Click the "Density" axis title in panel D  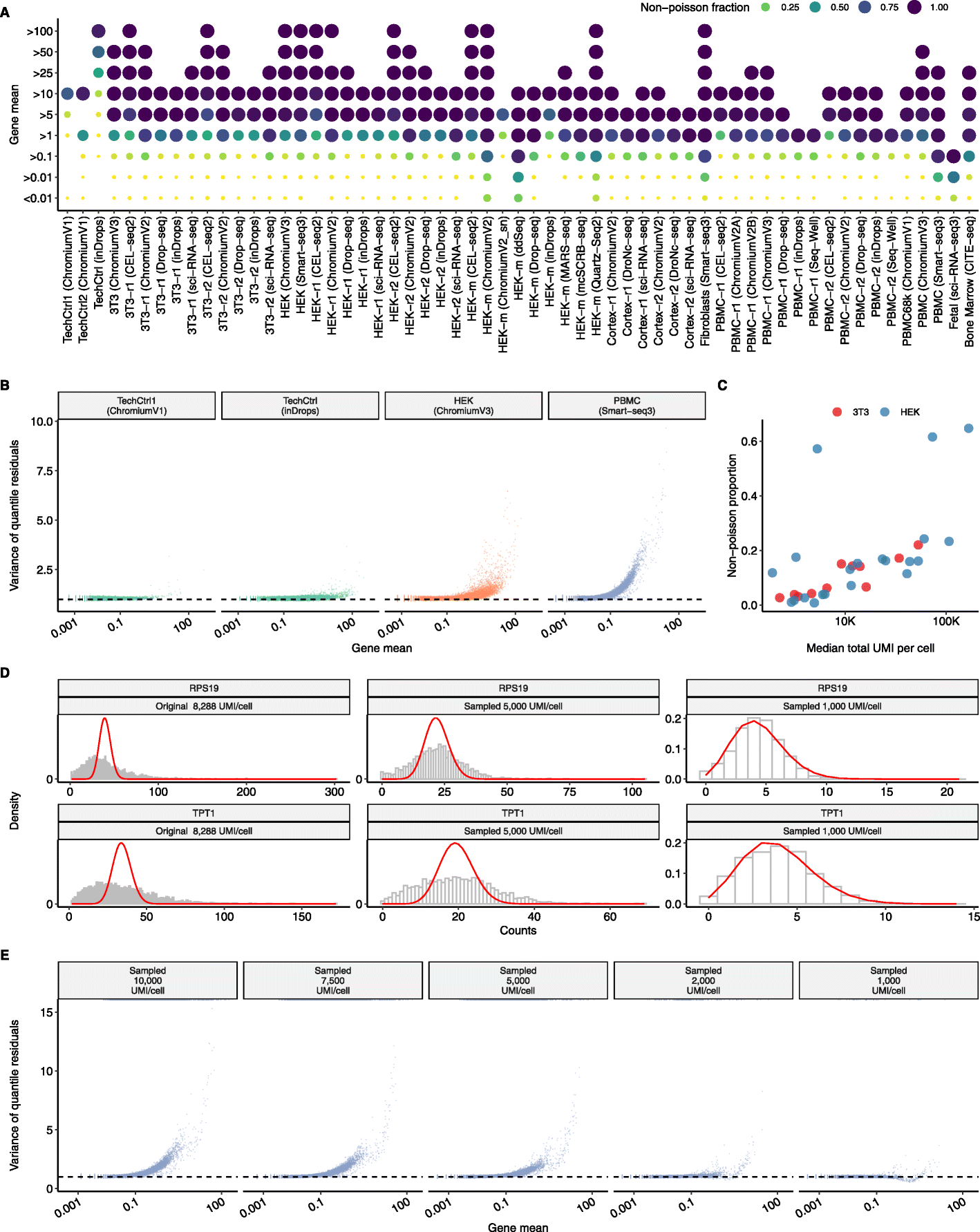15,811
